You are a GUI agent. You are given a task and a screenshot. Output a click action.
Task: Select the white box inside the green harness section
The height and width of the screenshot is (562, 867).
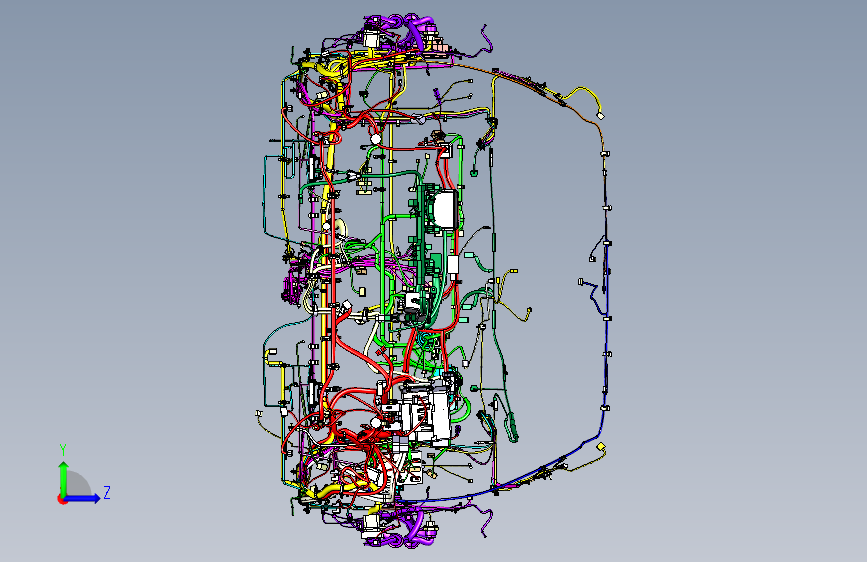pyautogui.click(x=444, y=209)
